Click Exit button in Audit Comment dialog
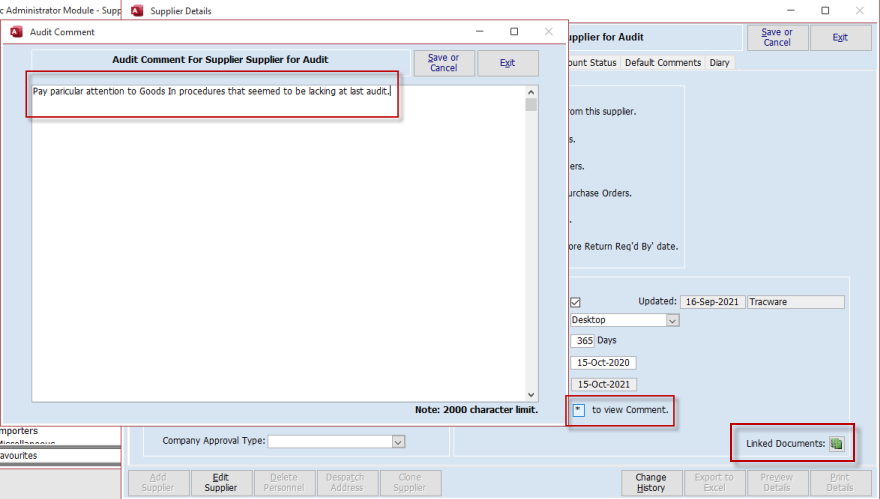This screenshot has width=880, height=499. 507,63
